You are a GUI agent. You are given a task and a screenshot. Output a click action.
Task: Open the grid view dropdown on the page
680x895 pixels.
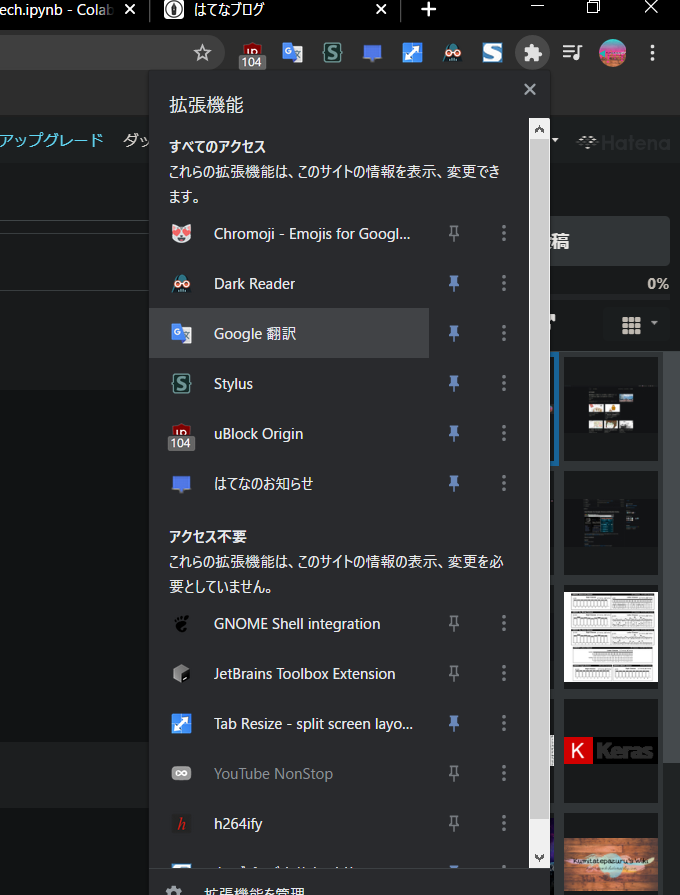tap(639, 325)
